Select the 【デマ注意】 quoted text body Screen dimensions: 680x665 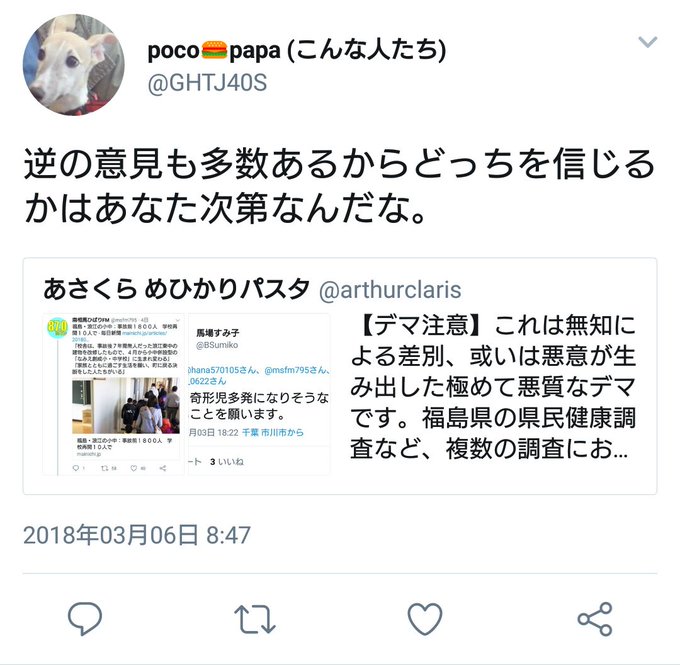493,387
